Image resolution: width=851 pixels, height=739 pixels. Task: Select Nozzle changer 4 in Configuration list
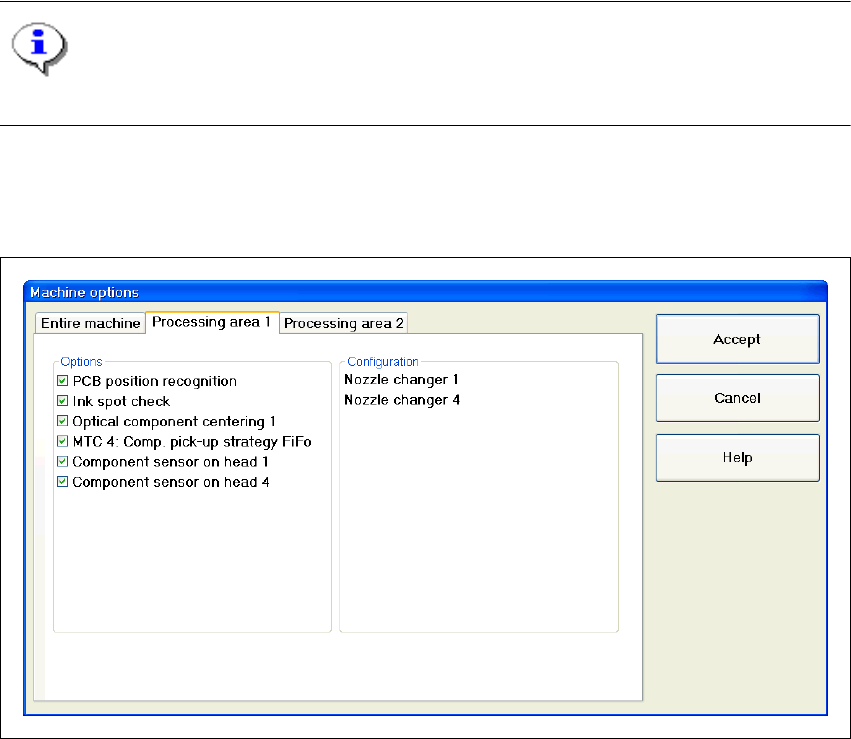coord(401,400)
